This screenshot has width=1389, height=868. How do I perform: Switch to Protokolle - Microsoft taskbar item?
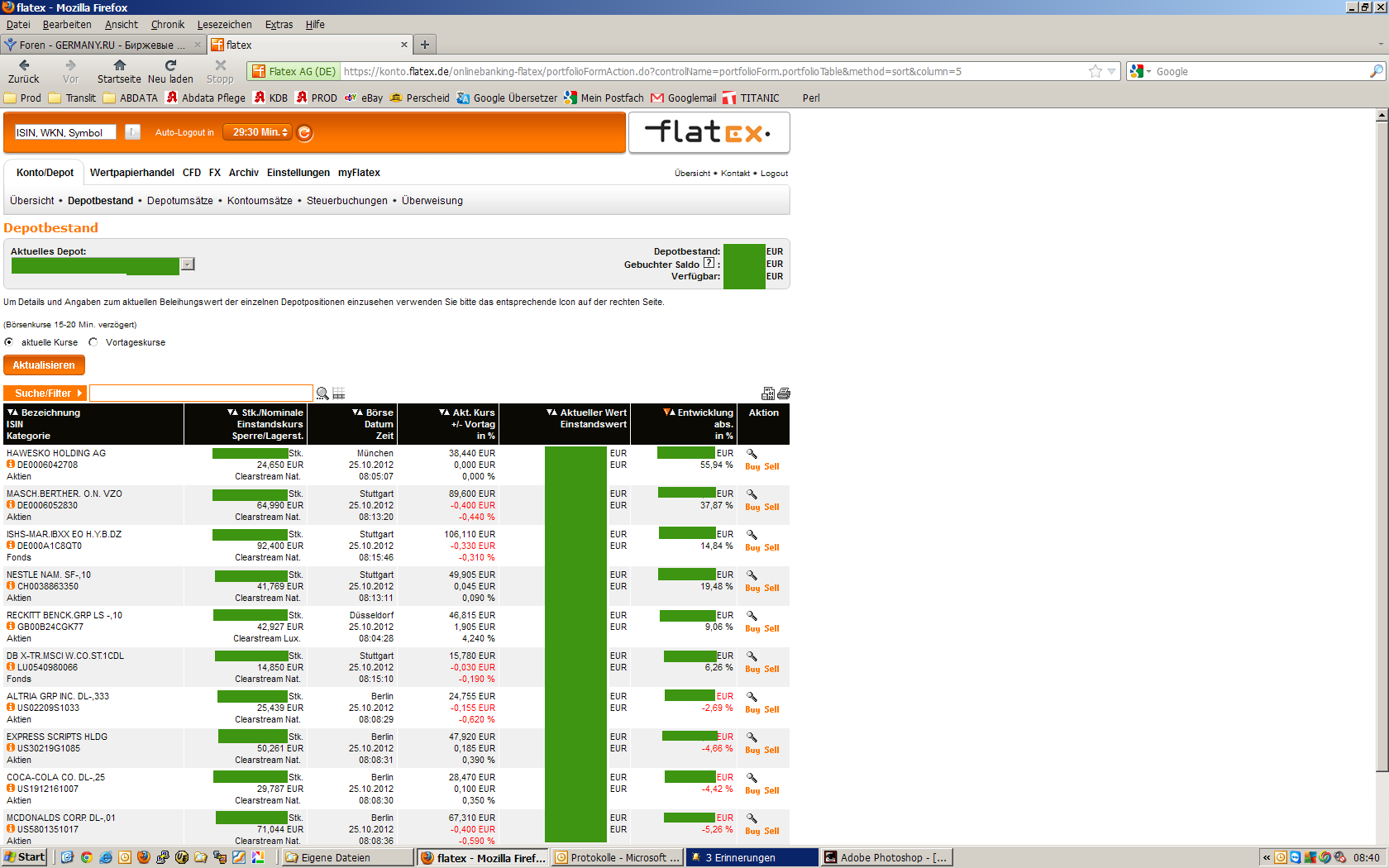pyautogui.click(x=617, y=857)
